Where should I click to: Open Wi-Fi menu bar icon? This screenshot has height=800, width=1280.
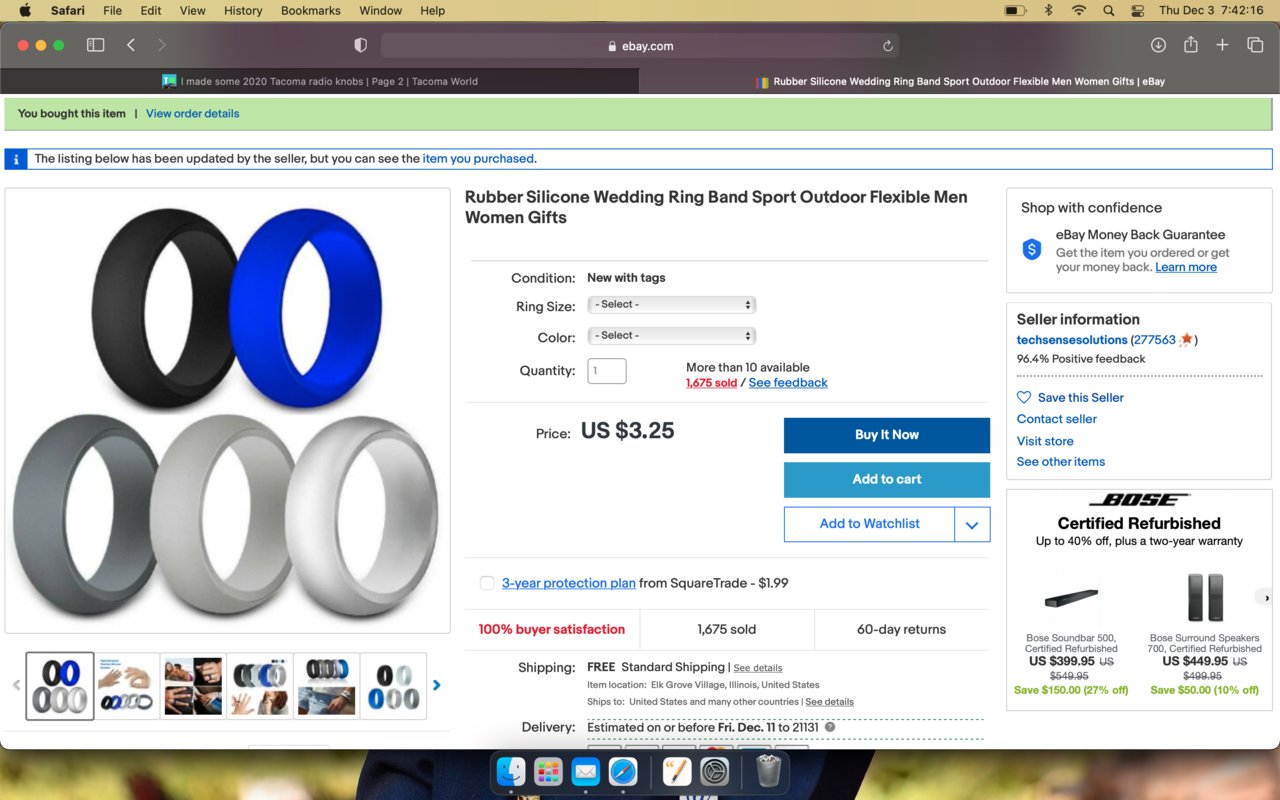(1078, 10)
